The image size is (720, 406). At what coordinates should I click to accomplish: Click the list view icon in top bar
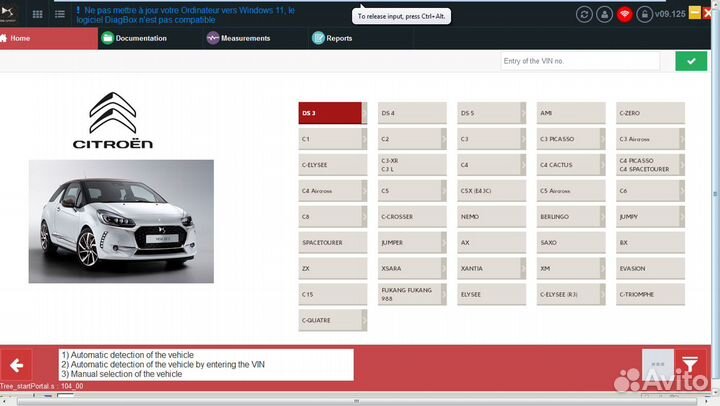click(x=61, y=15)
